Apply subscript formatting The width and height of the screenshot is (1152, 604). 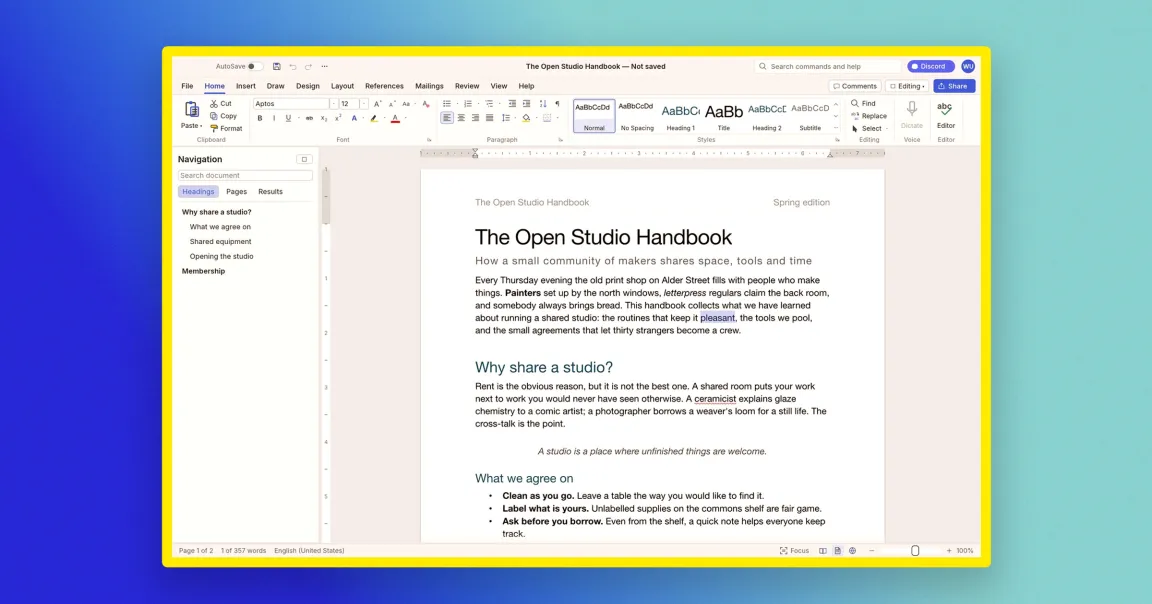tap(324, 118)
